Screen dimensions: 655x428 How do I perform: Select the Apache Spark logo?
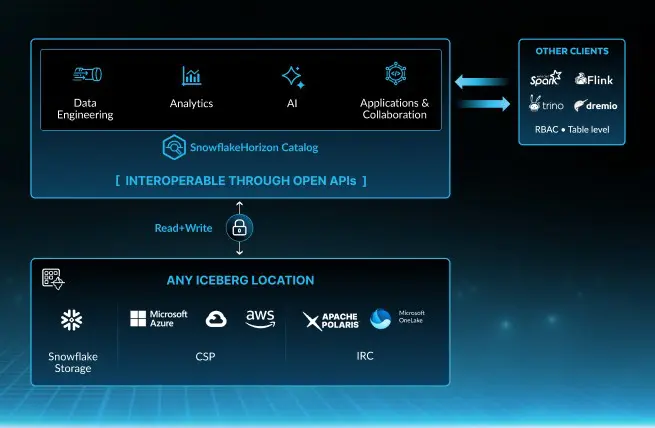[x=546, y=78]
